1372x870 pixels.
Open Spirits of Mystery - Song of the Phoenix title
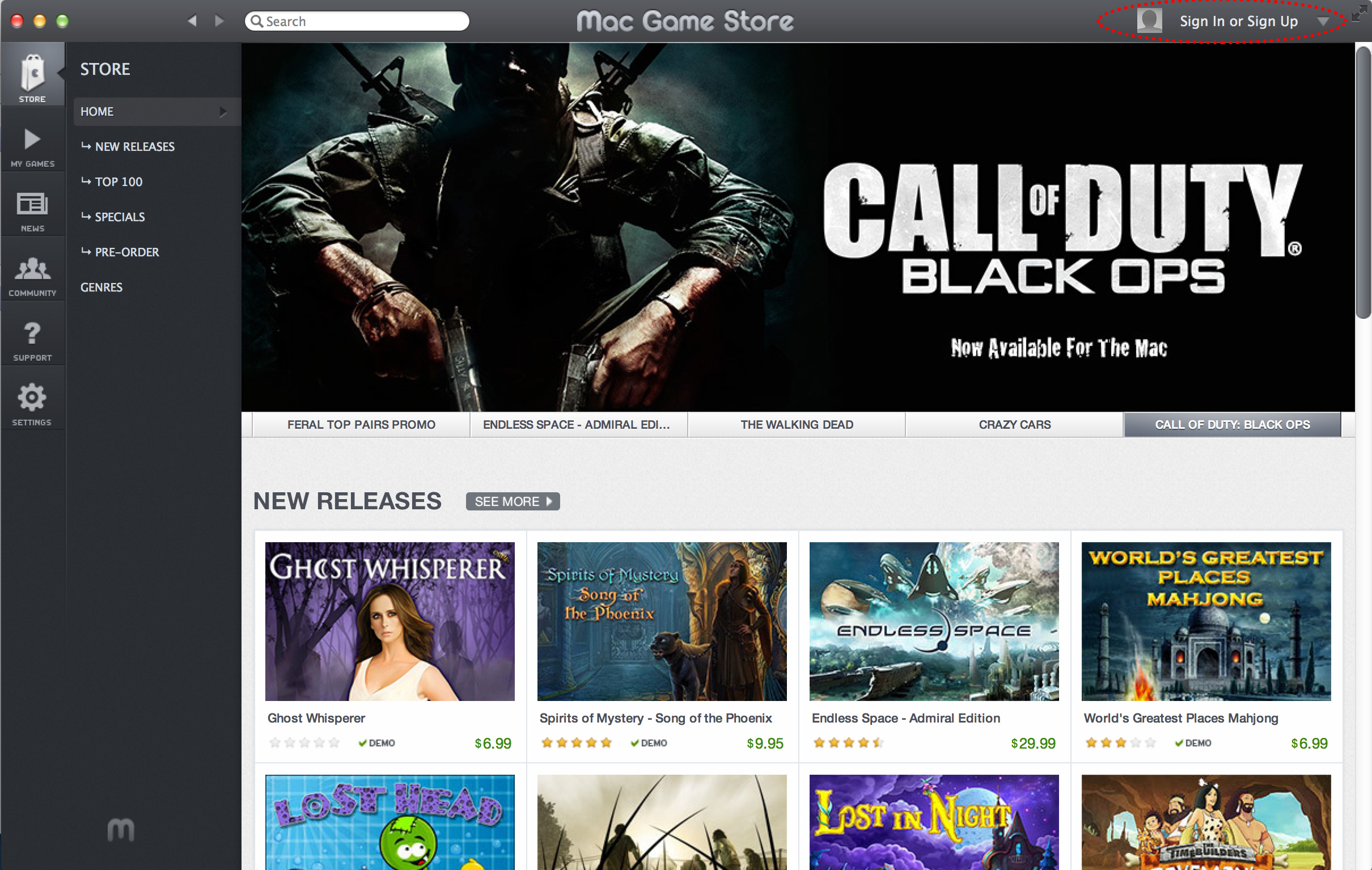click(655, 719)
